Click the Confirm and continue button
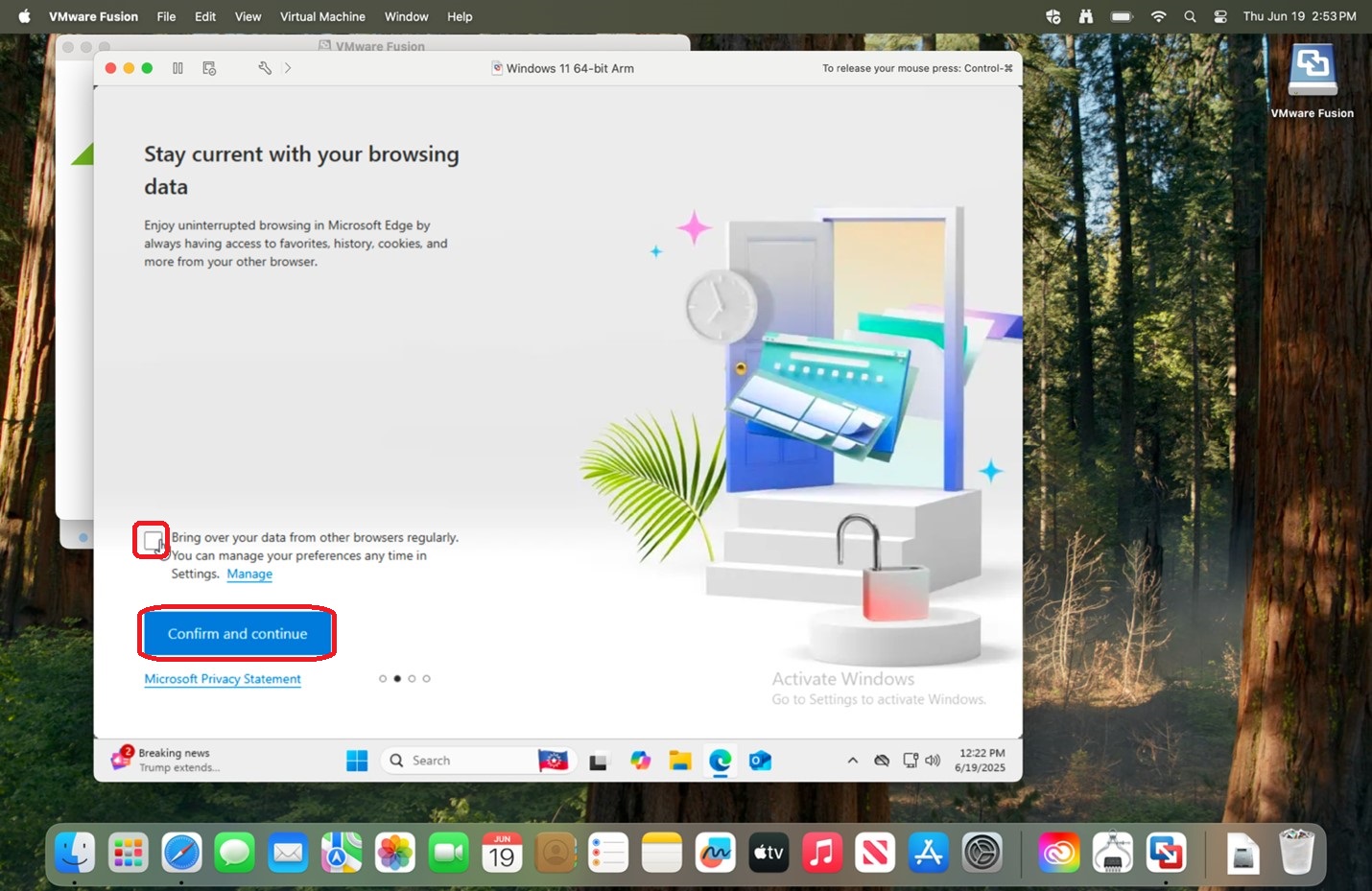 pyautogui.click(x=238, y=634)
